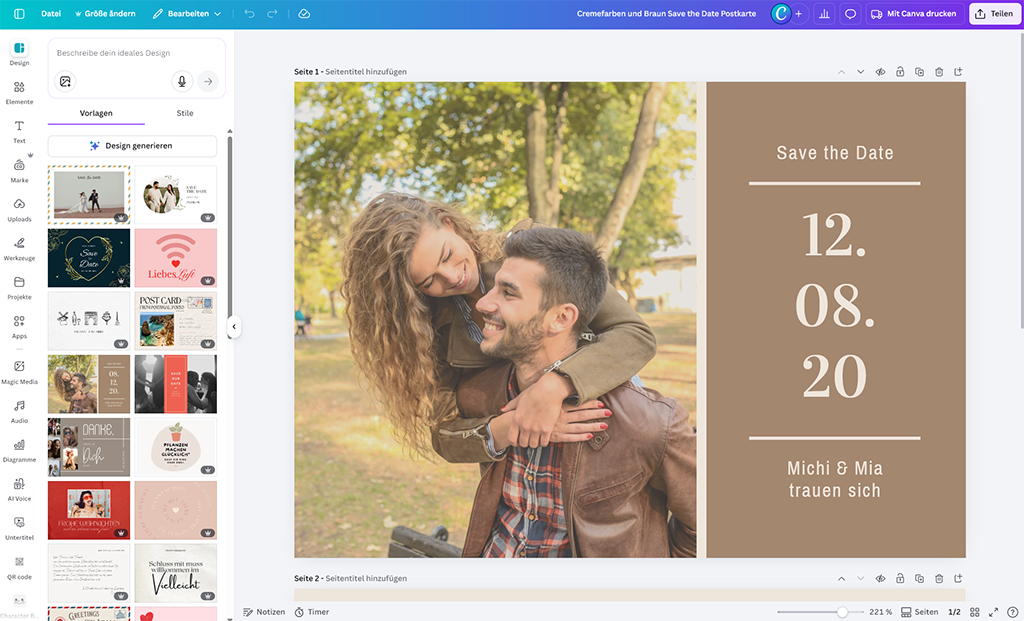Open the Design panel in sidebar
This screenshot has width=1024, height=621.
click(x=19, y=54)
